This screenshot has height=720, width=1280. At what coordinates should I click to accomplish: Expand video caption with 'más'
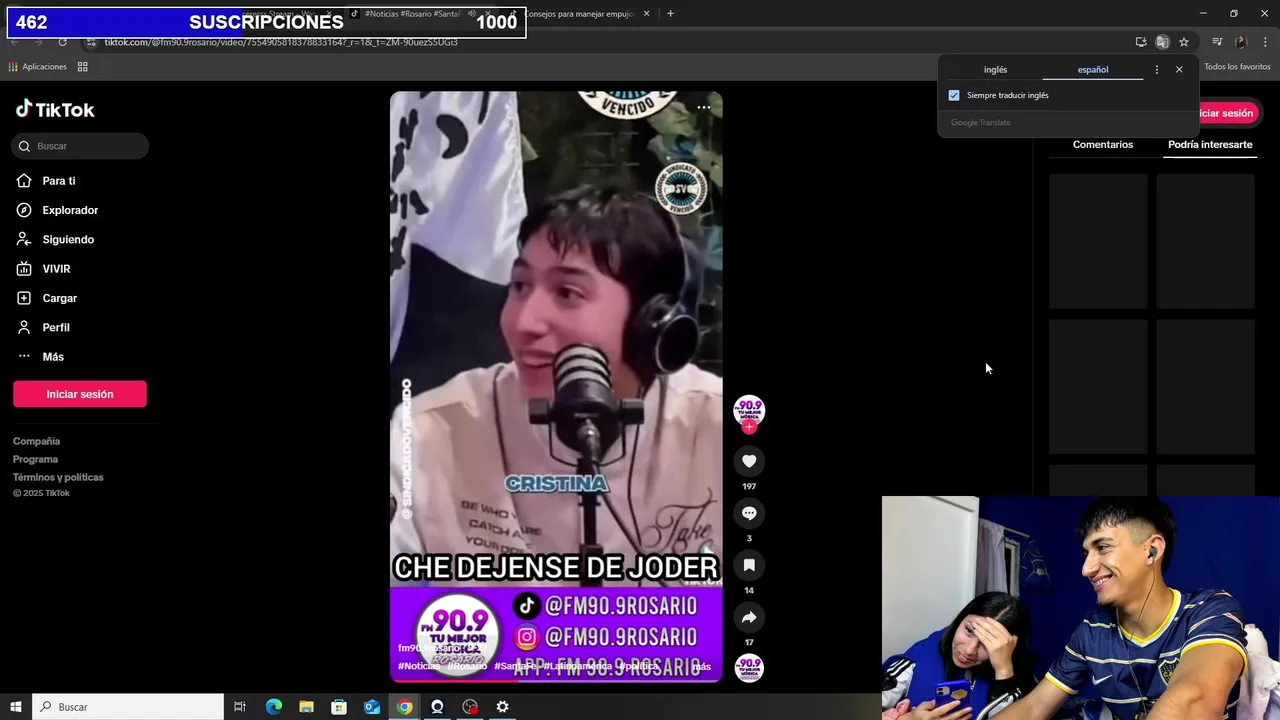tap(701, 667)
